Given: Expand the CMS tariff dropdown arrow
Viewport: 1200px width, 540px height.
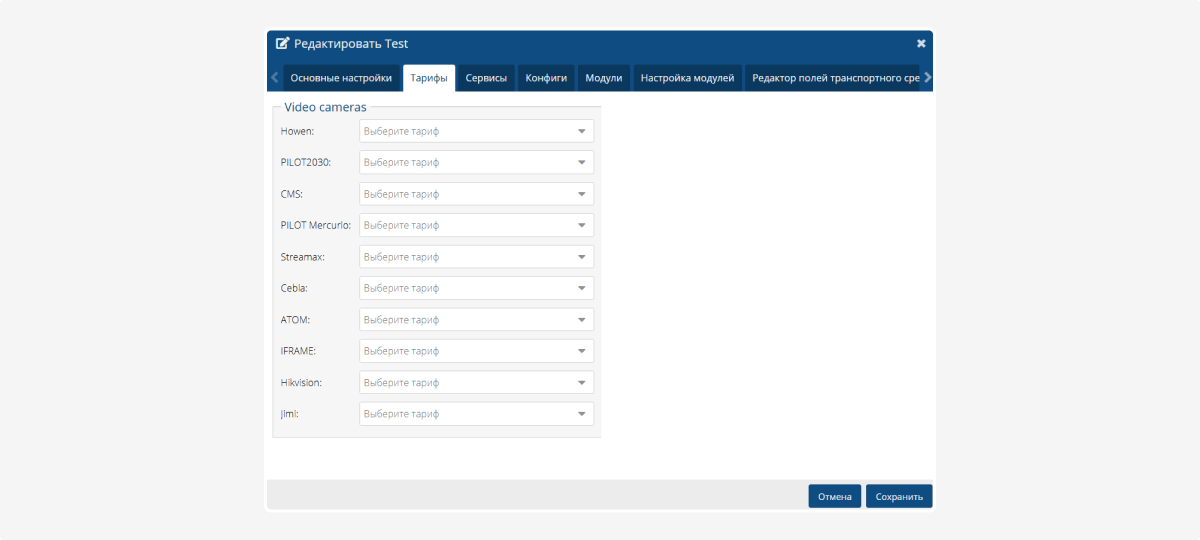Looking at the screenshot, I should pyautogui.click(x=582, y=194).
